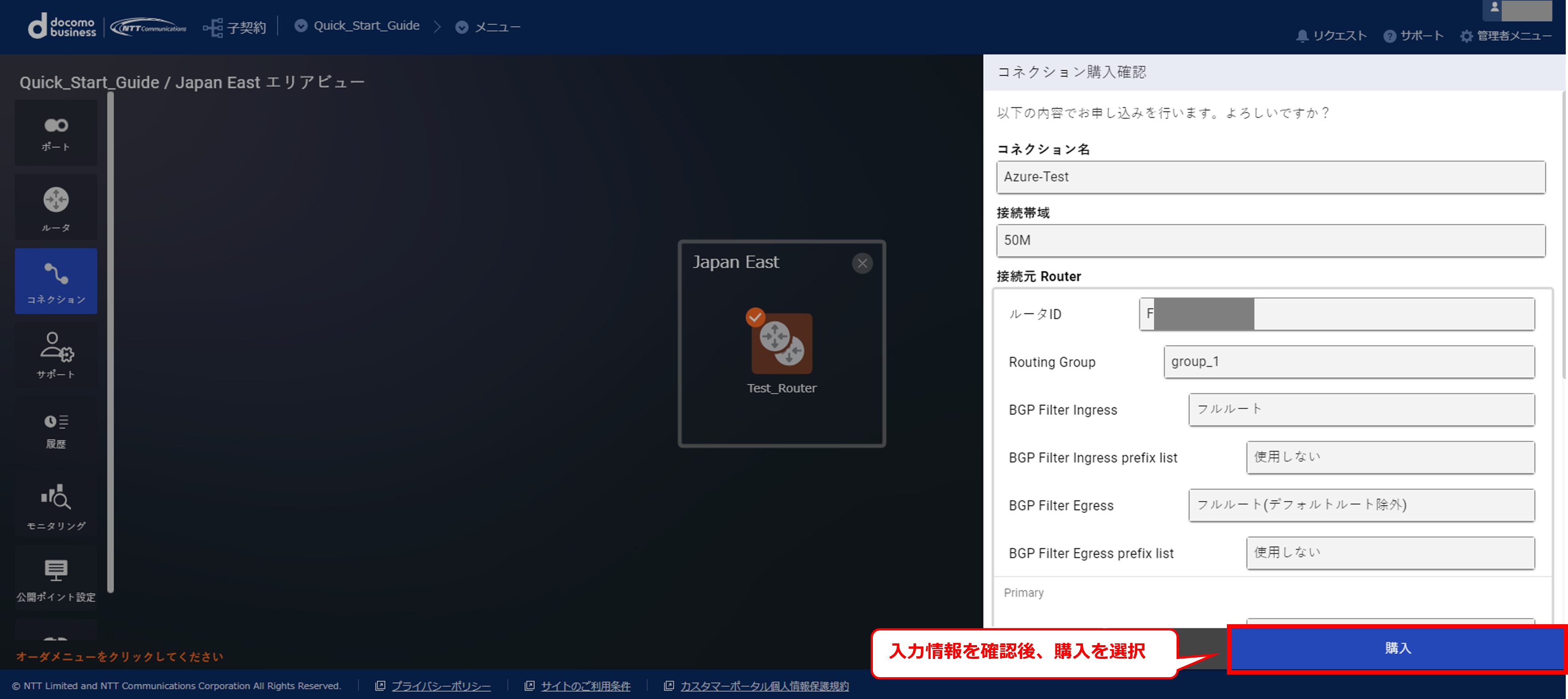Click the オーダメニューをクリックしてください hint text
This screenshot has width=1568, height=699.
click(119, 656)
